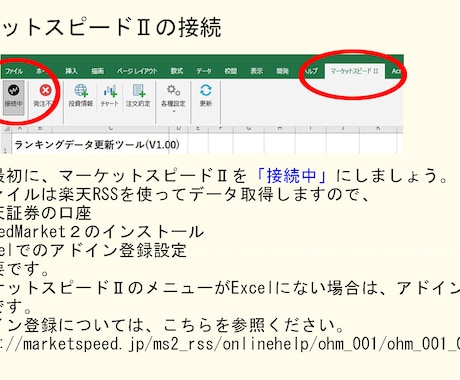Click the 接続中 connection status button
The width and height of the screenshot is (460, 380).
tap(14, 97)
